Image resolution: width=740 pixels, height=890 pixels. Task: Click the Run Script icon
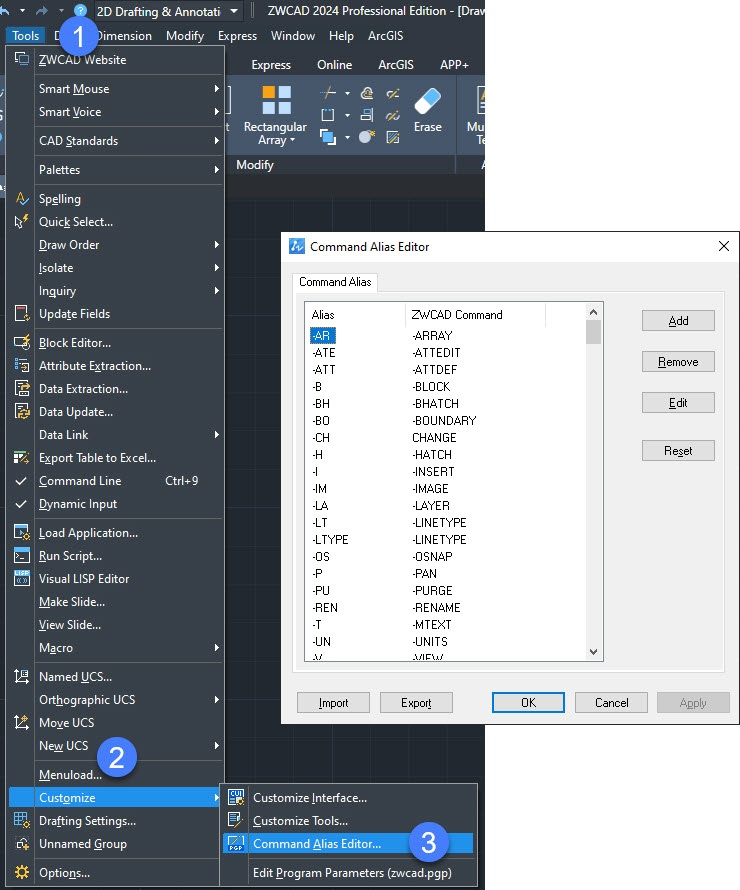(22, 556)
